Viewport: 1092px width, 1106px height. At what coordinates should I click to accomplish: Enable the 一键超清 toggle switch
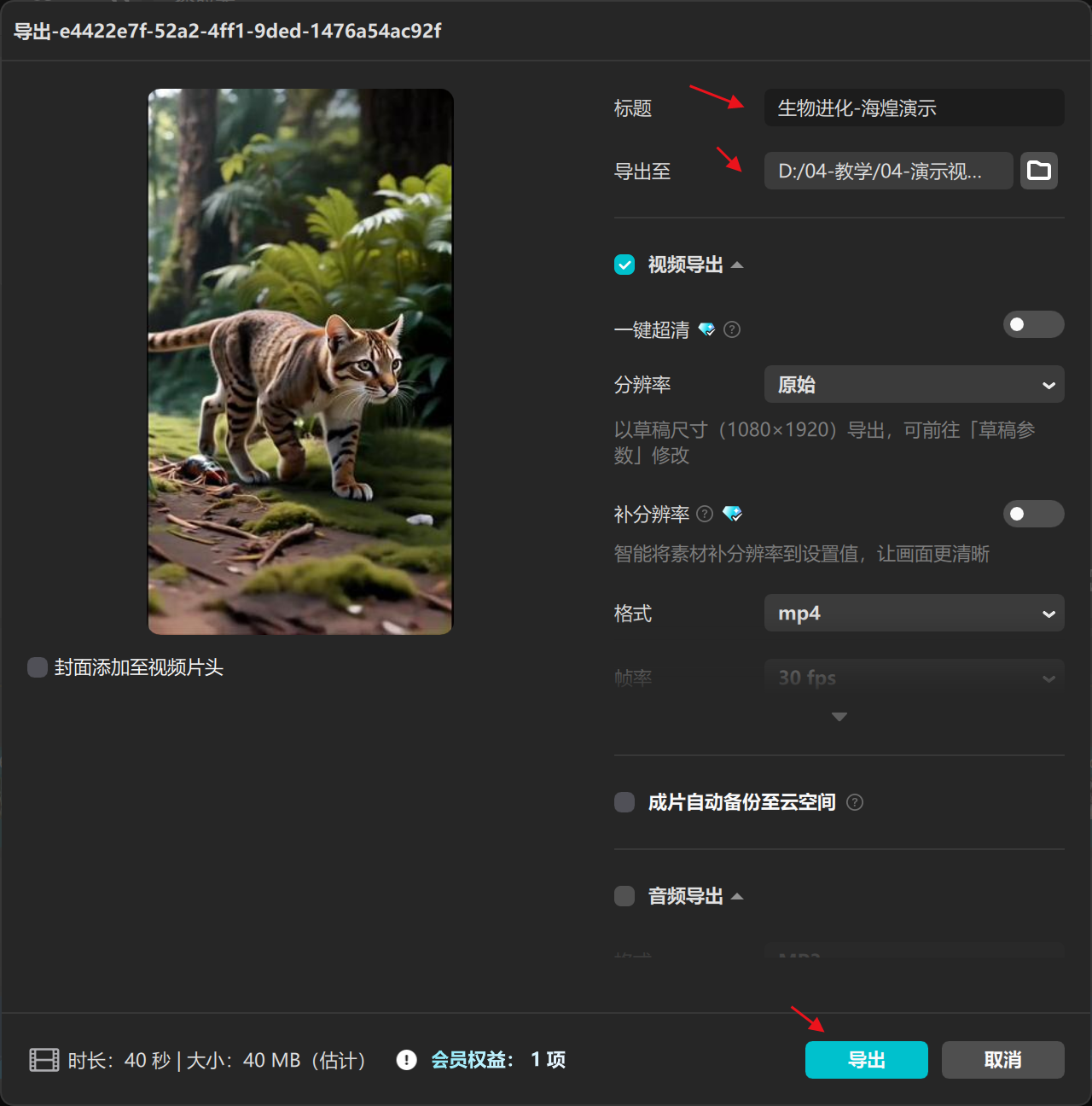[x=1033, y=324]
